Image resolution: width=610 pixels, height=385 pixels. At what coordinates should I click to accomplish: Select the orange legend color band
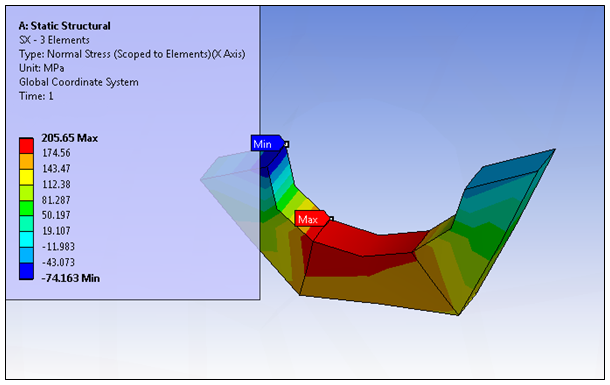point(26,161)
